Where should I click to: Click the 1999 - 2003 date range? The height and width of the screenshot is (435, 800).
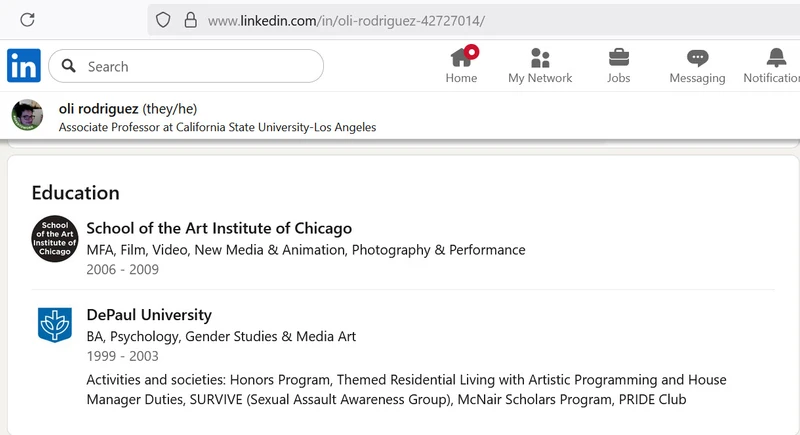pos(122,356)
